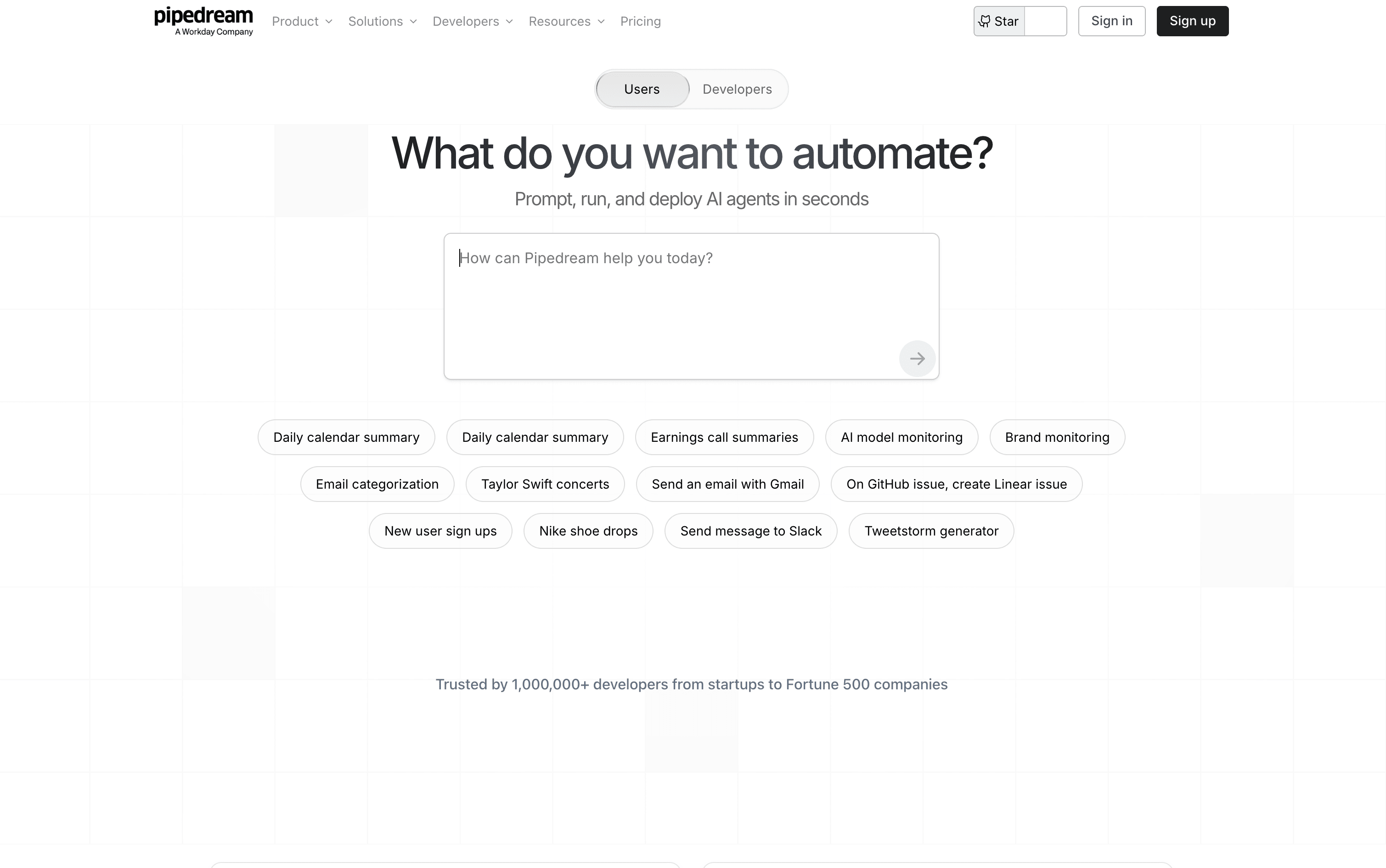The height and width of the screenshot is (868, 1386).
Task: Select the Email categorization suggestion
Action: 377,484
